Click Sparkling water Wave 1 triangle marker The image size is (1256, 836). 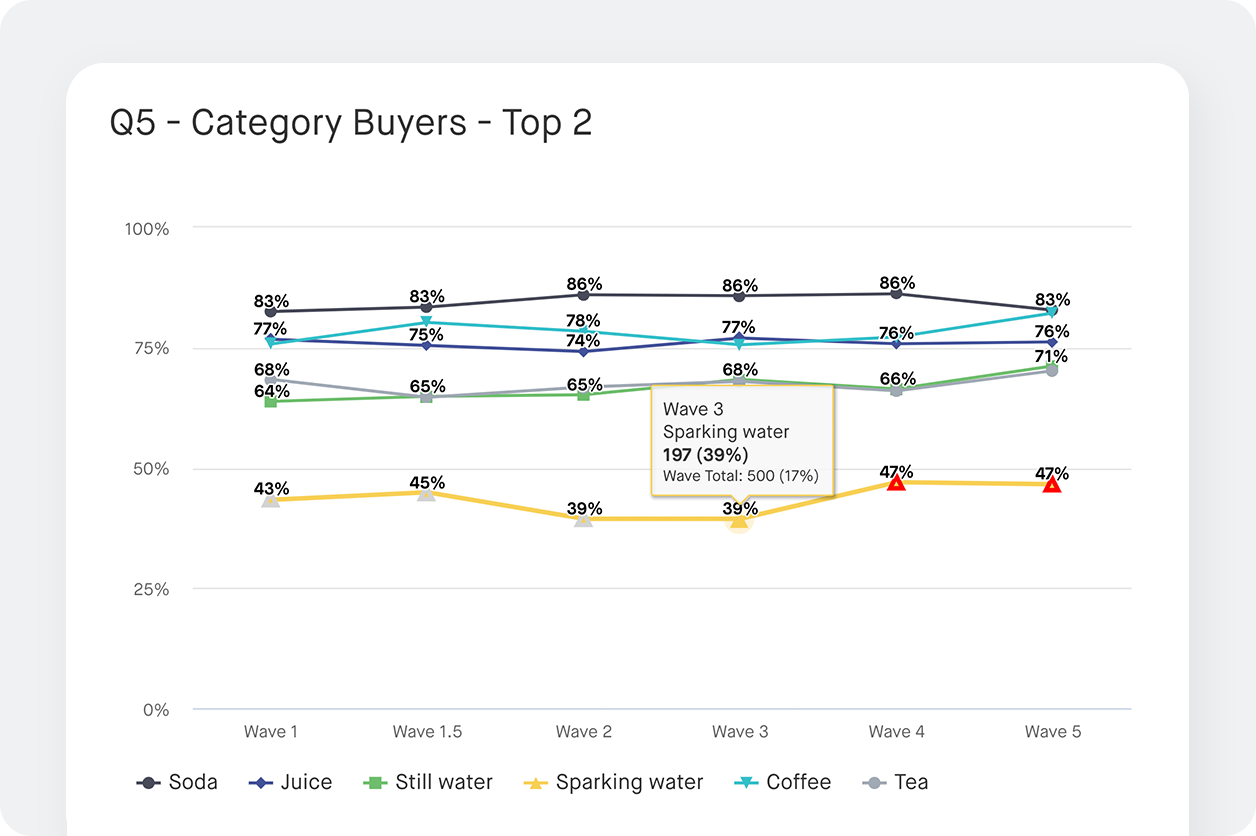pos(271,499)
